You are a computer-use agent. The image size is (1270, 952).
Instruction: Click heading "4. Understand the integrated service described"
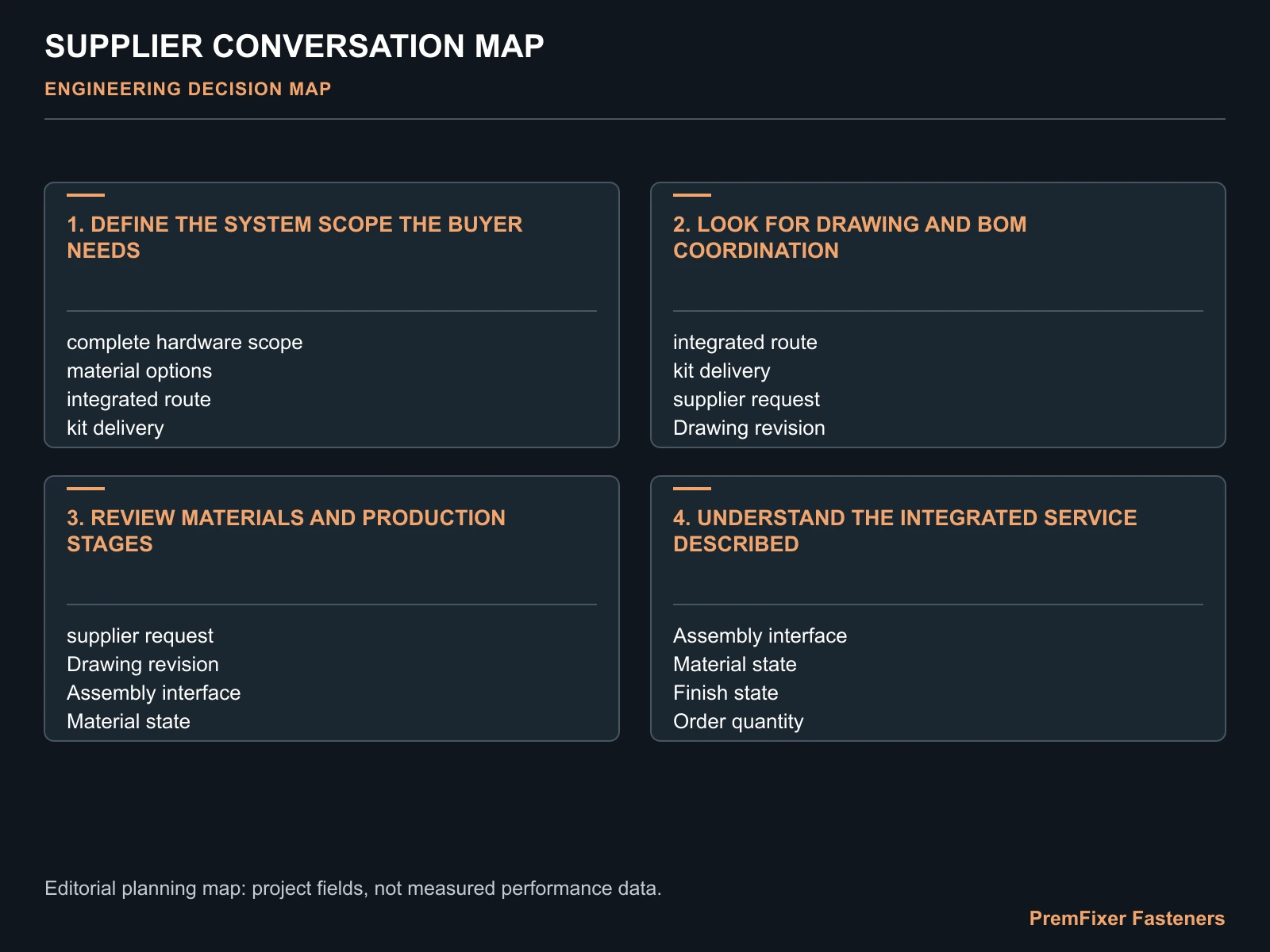[x=905, y=531]
